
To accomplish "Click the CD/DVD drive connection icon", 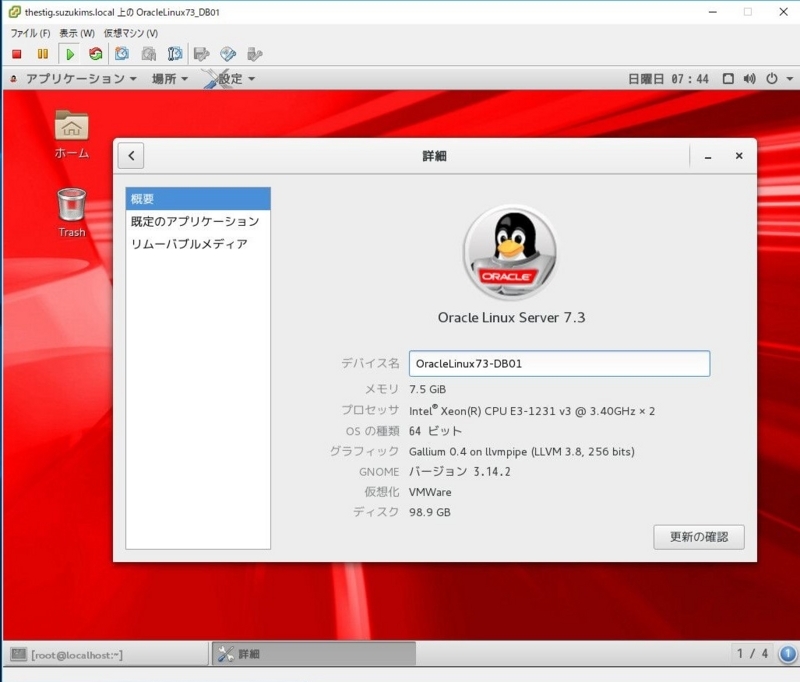I will coord(228,54).
